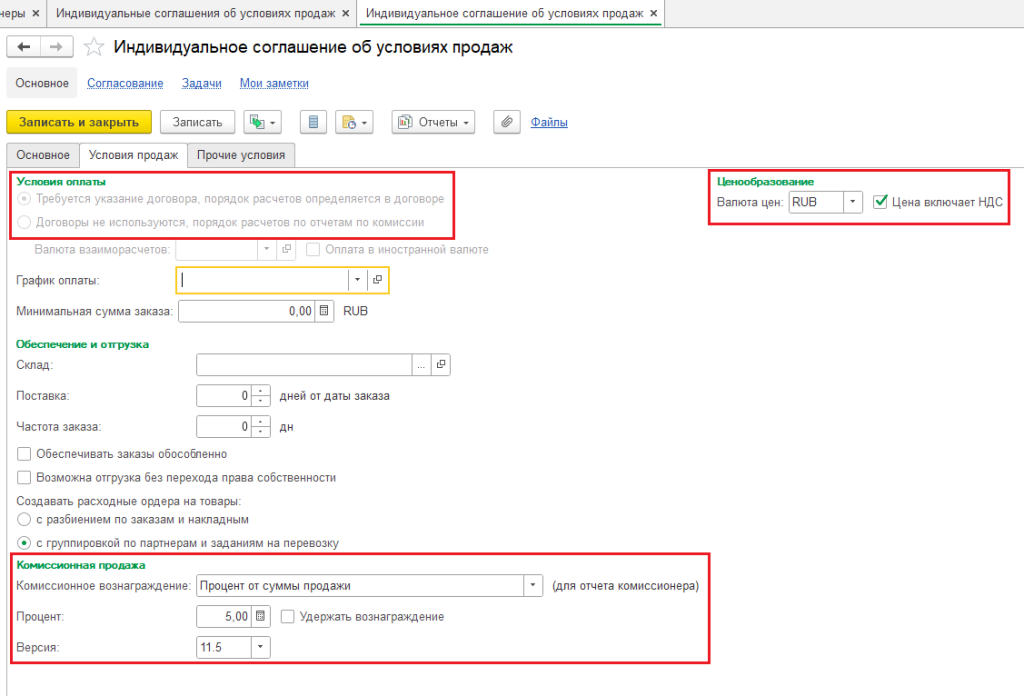Viewport: 1024px width, 696px height.
Task: Click the Валюта цен RUB field
Action: [816, 202]
